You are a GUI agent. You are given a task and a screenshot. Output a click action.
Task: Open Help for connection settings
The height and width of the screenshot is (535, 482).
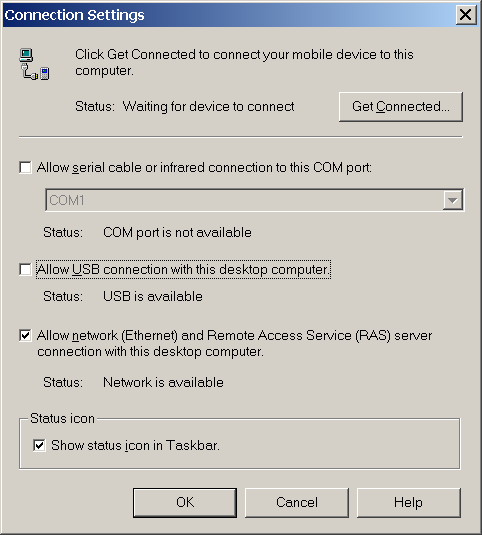pos(409,503)
